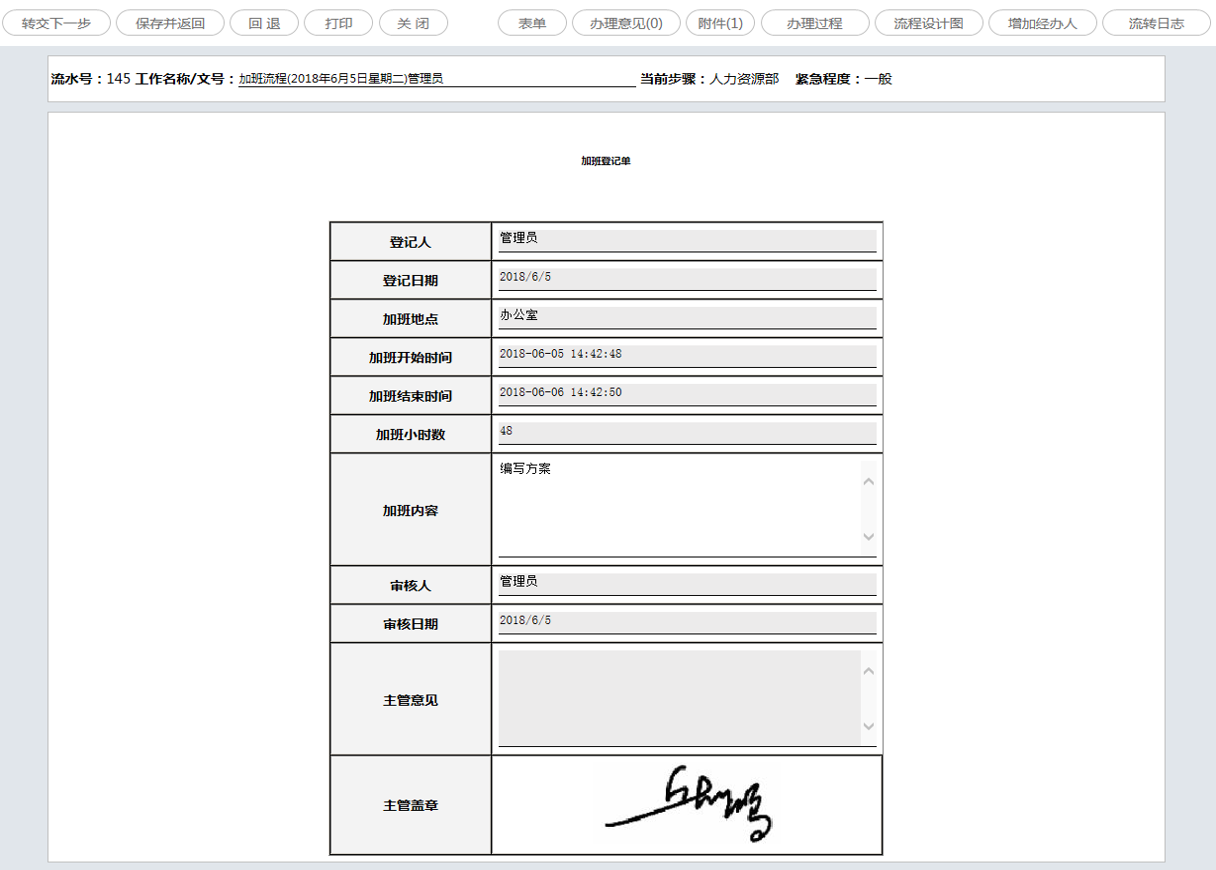
Task: Click 保存并返回 to save and return
Action: pyautogui.click(x=170, y=23)
